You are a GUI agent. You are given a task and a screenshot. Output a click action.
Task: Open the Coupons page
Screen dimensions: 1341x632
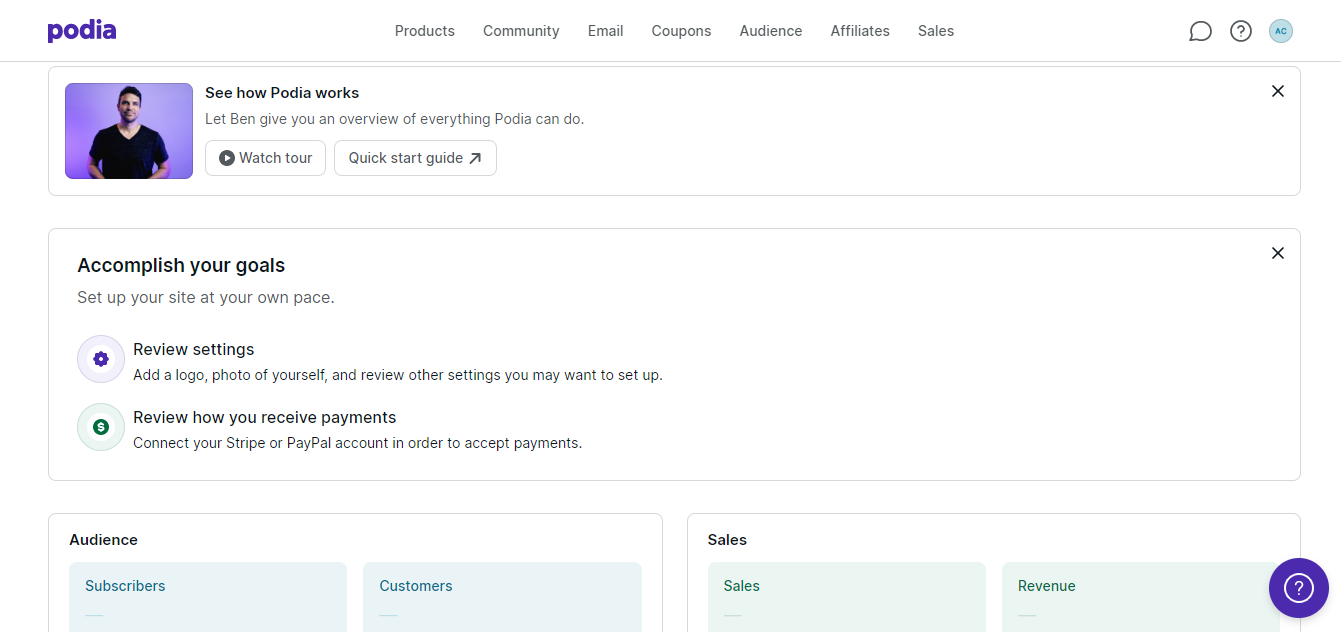click(x=681, y=31)
